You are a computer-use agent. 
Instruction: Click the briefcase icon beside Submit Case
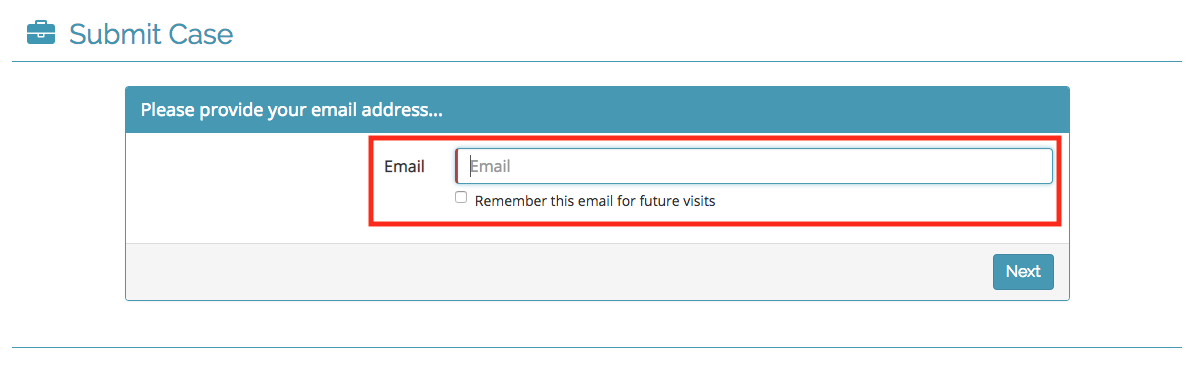[x=40, y=34]
